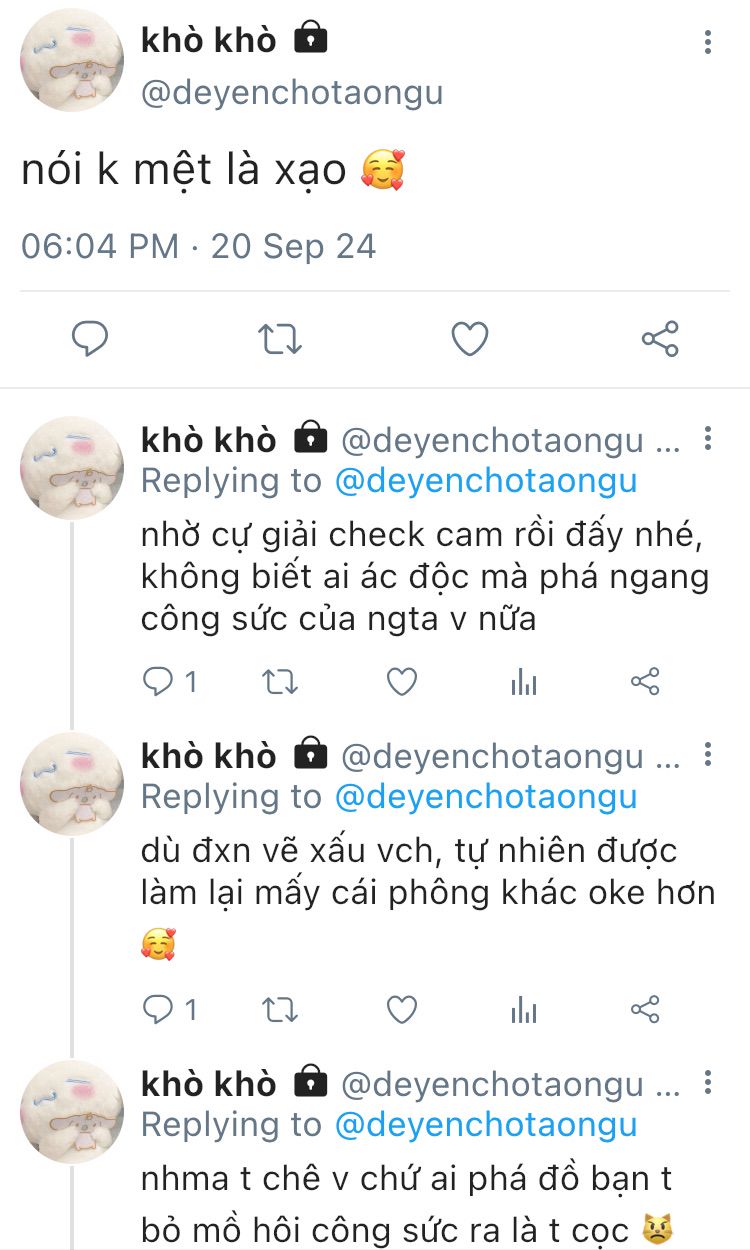The height and width of the screenshot is (1250, 750).
Task: Like the "dù đxn vẽ xấu vch" reply
Action: click(x=402, y=1010)
